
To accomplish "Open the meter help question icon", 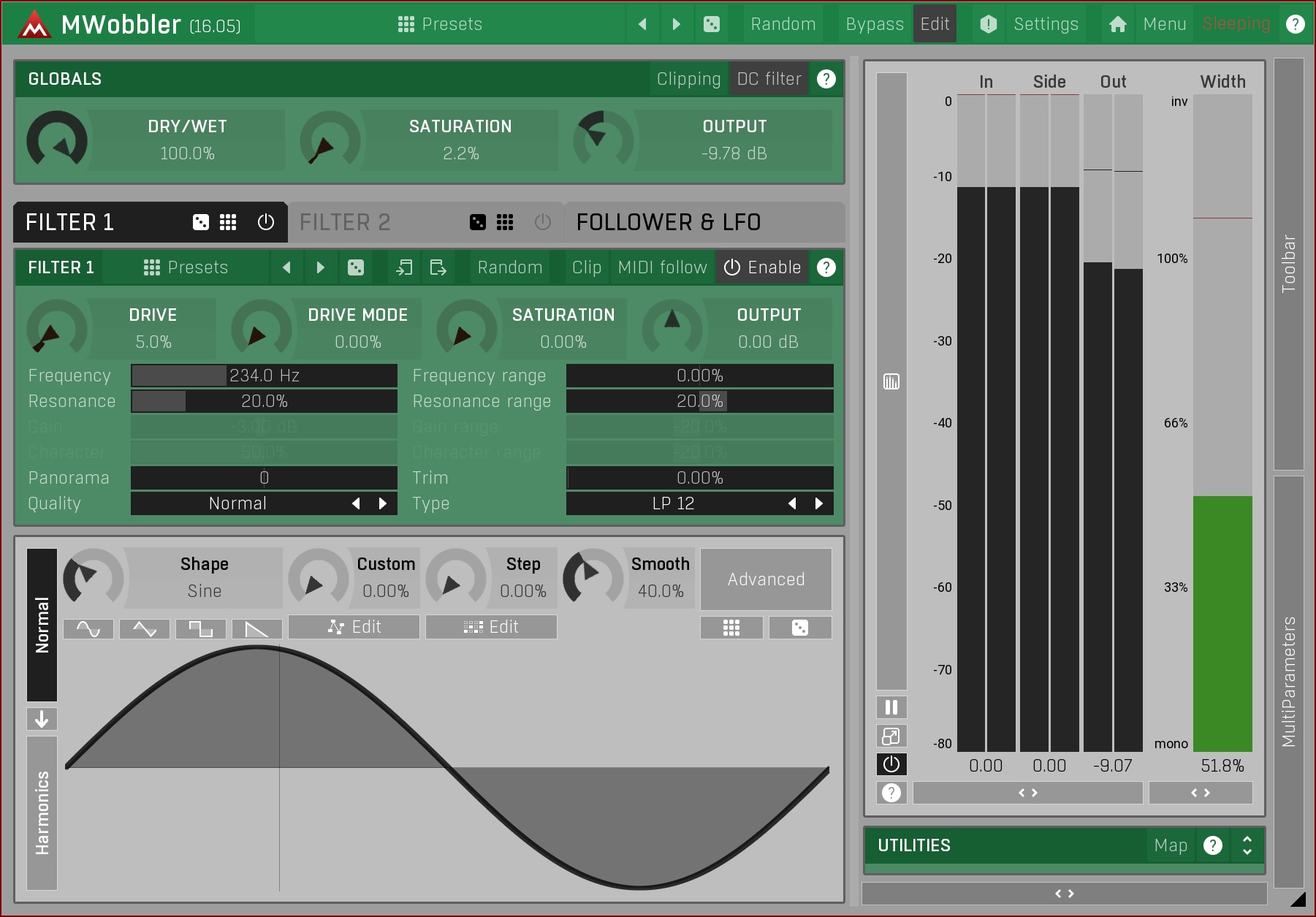I will (x=891, y=793).
